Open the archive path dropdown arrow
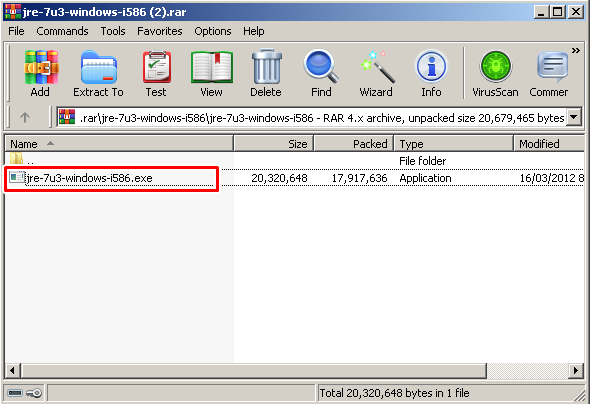 point(573,117)
